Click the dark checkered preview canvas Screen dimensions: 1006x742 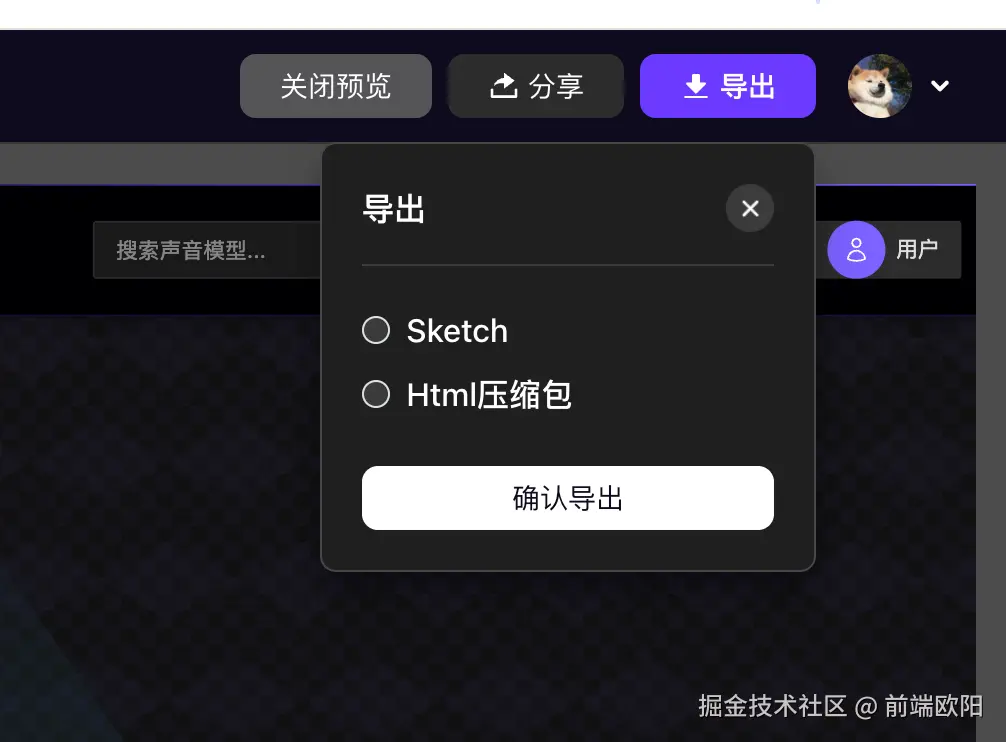coord(160,513)
